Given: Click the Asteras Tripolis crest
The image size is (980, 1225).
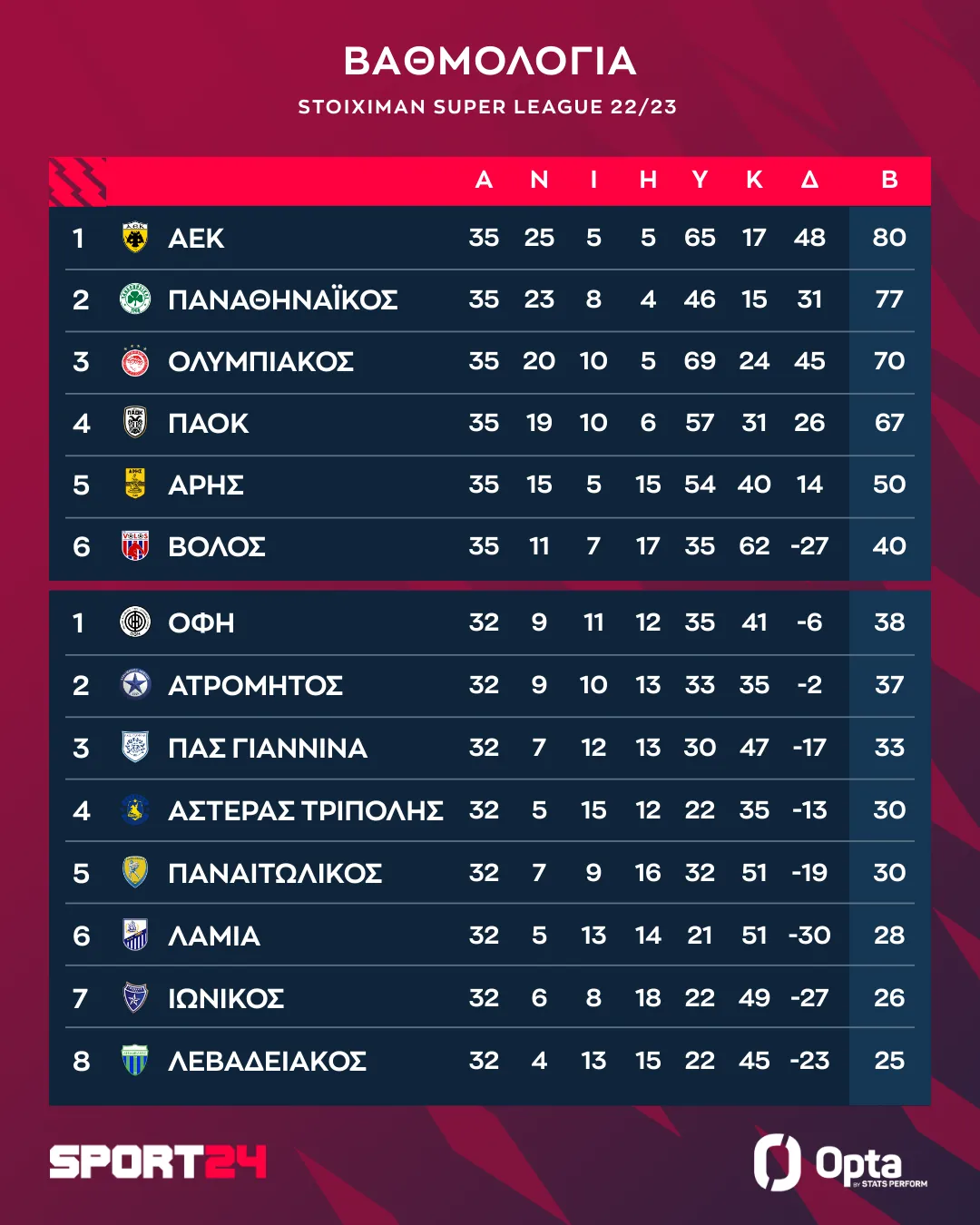Looking at the screenshot, I should (x=135, y=809).
